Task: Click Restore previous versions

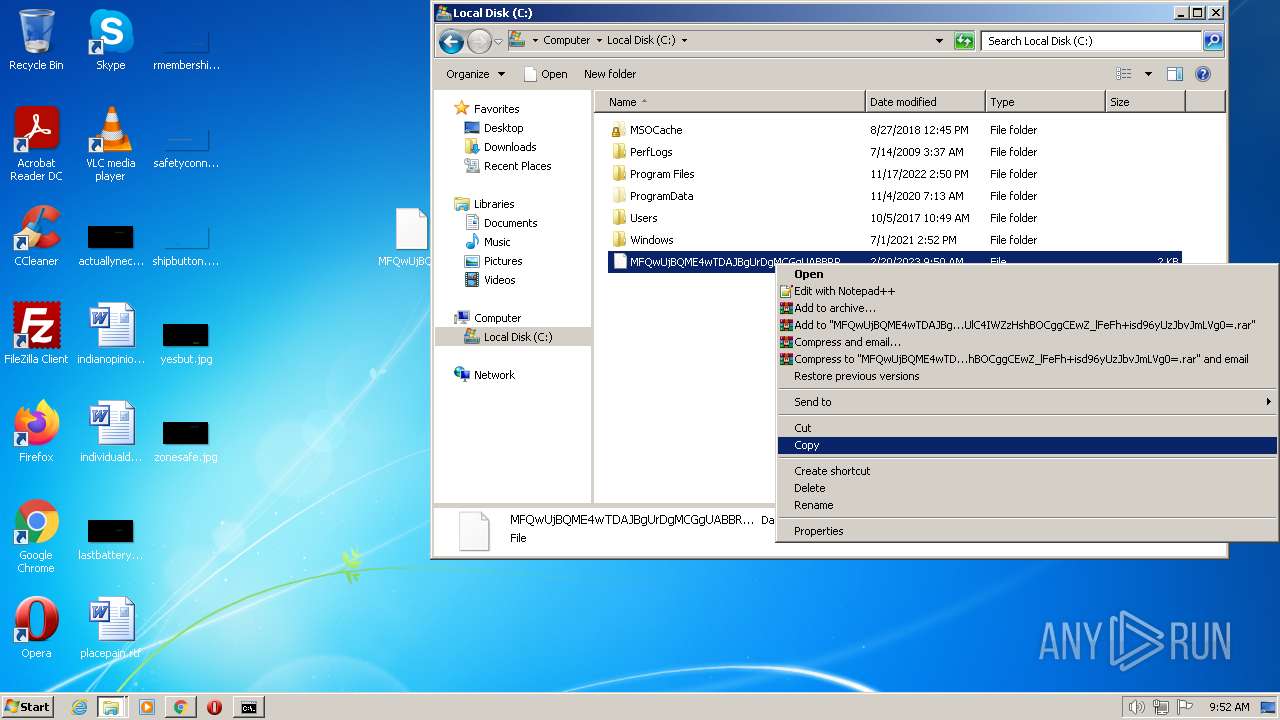Action: click(1027, 376)
